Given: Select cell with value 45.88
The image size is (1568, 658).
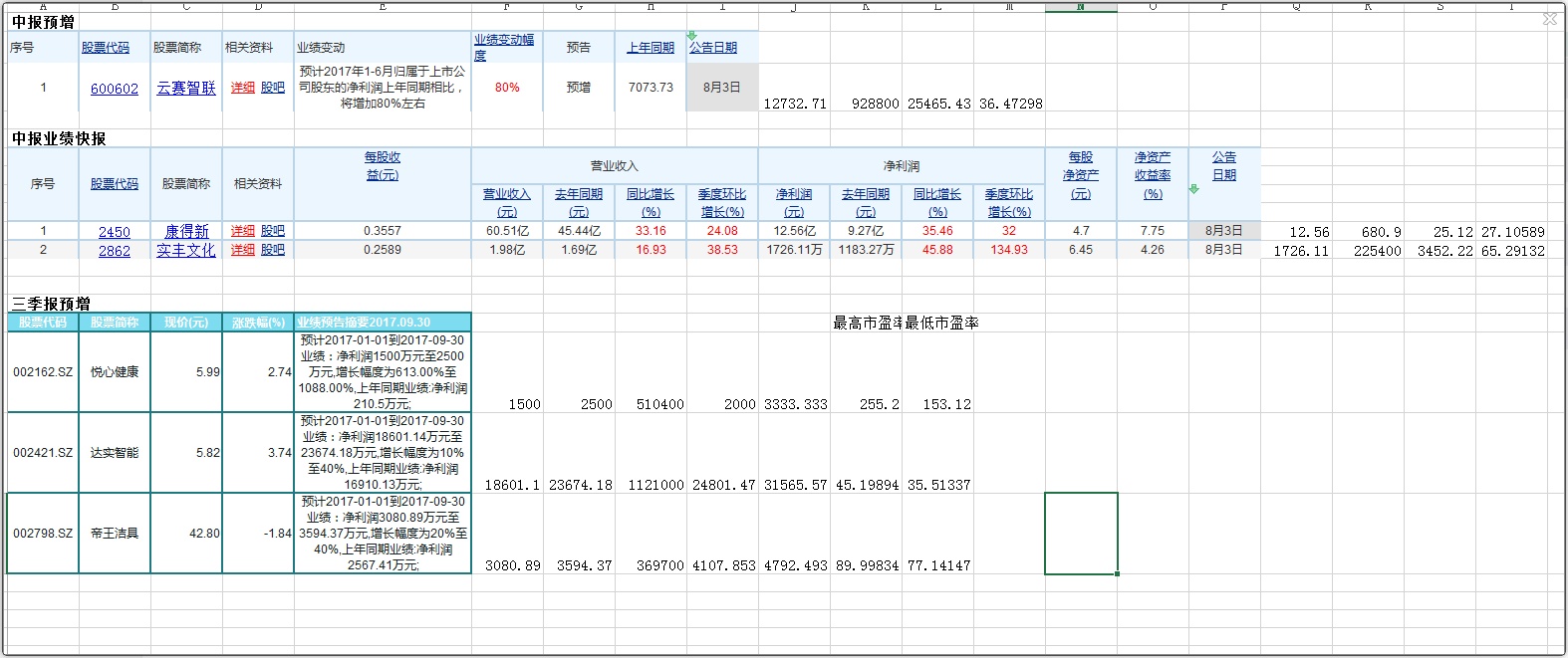Looking at the screenshot, I should tap(937, 250).
